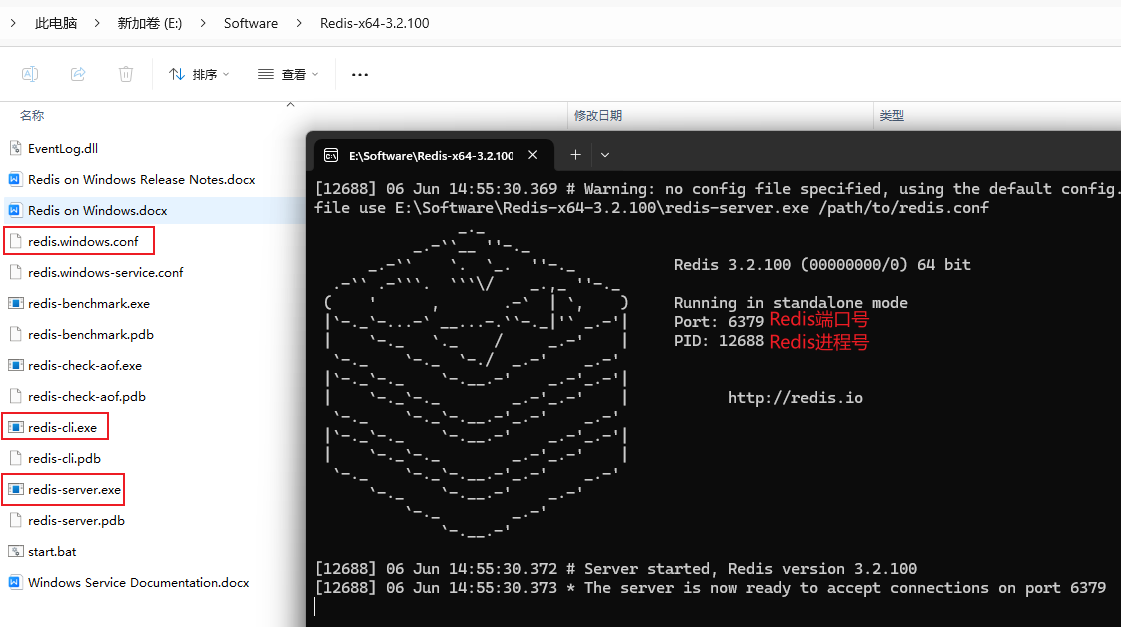1121x627 pixels.
Task: Click the start.bat batch file icon
Action: tap(15, 551)
